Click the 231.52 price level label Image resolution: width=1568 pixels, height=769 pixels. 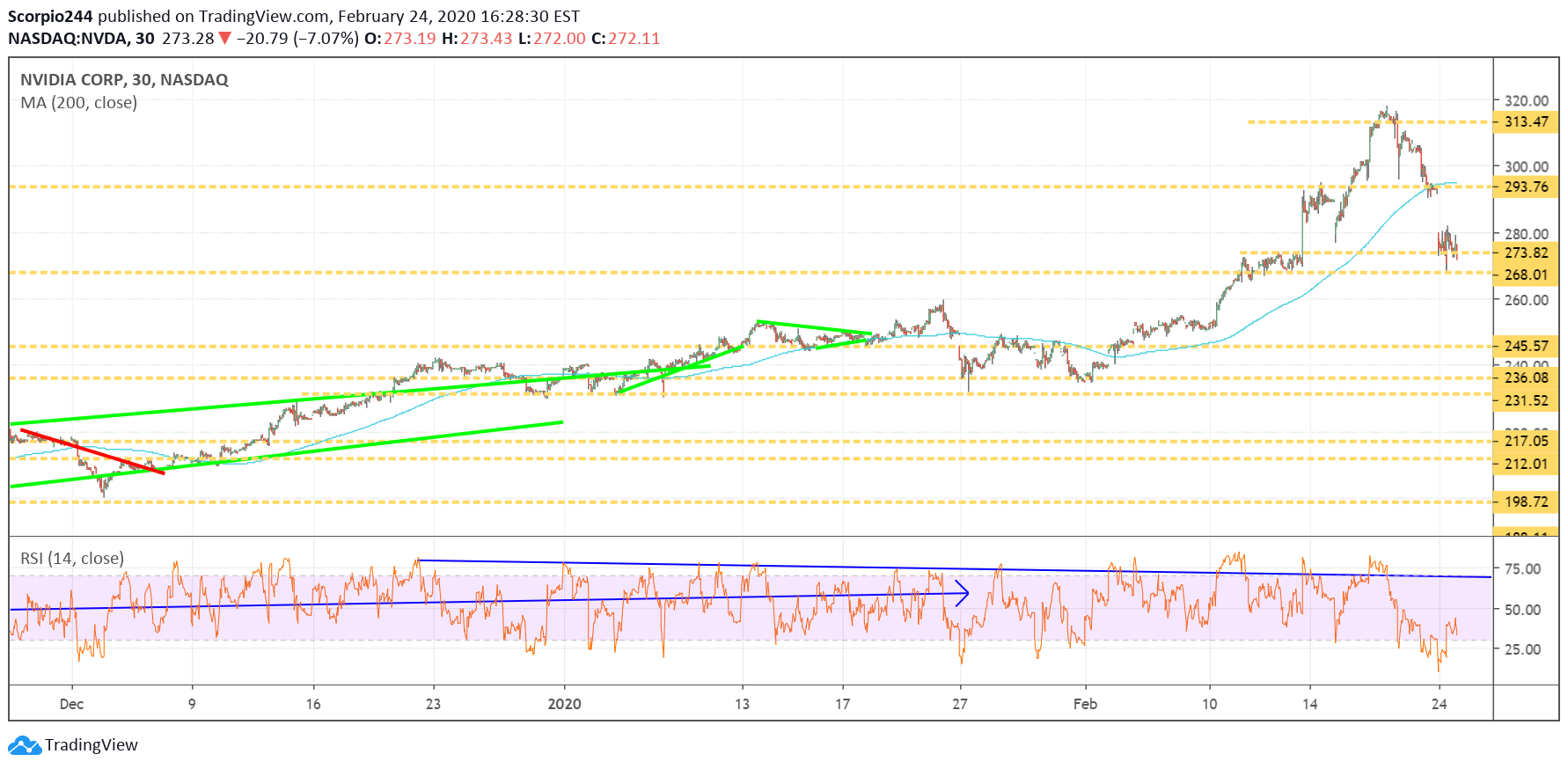1526,401
